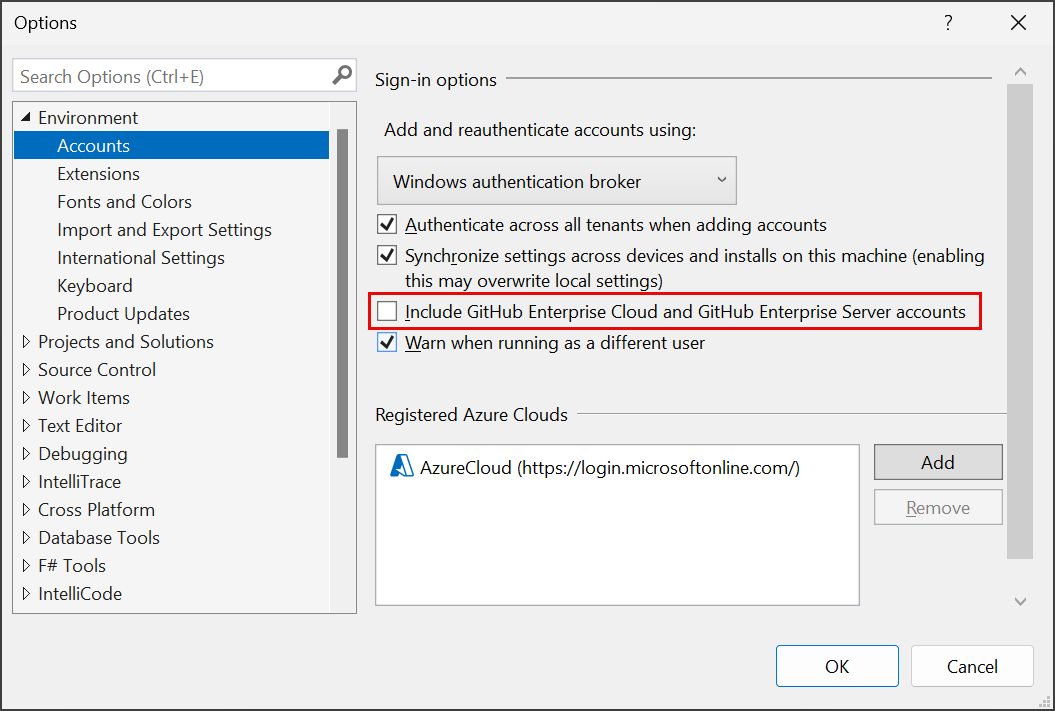Expand Projects and Solutions
Screen dimensions: 1055x711
[25, 341]
